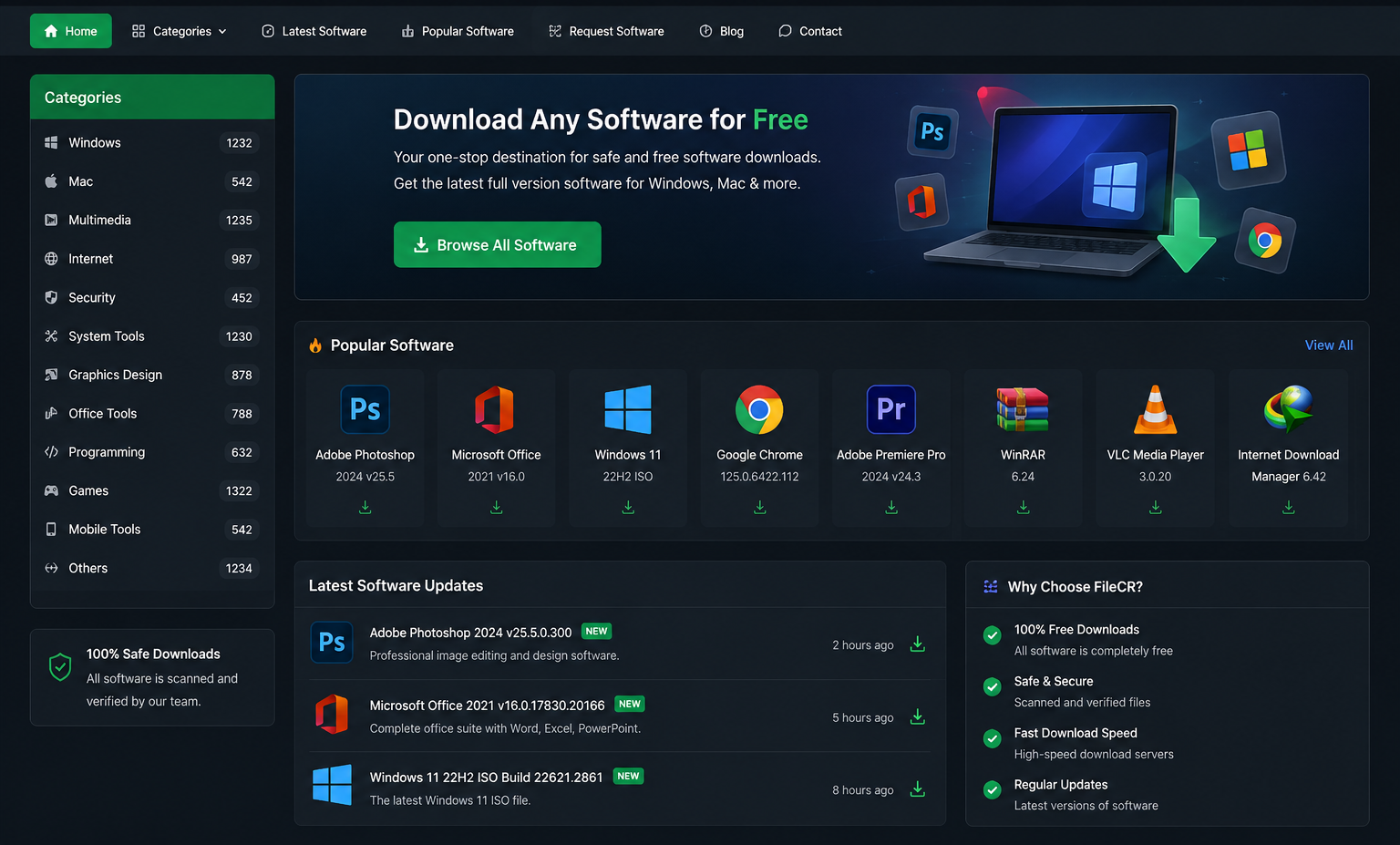Click the Browse All Software button
Viewport: 1400px width, 845px height.
pos(497,244)
